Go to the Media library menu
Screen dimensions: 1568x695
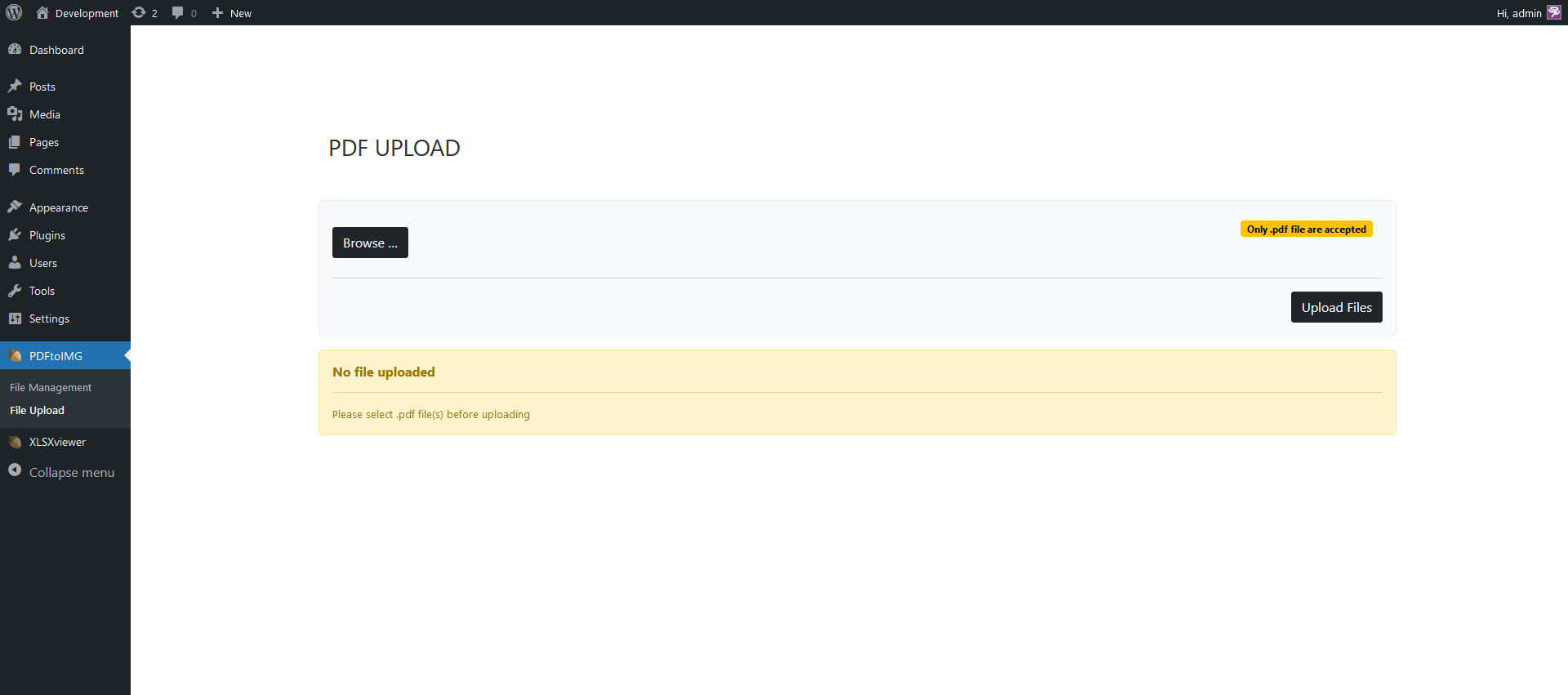(45, 114)
